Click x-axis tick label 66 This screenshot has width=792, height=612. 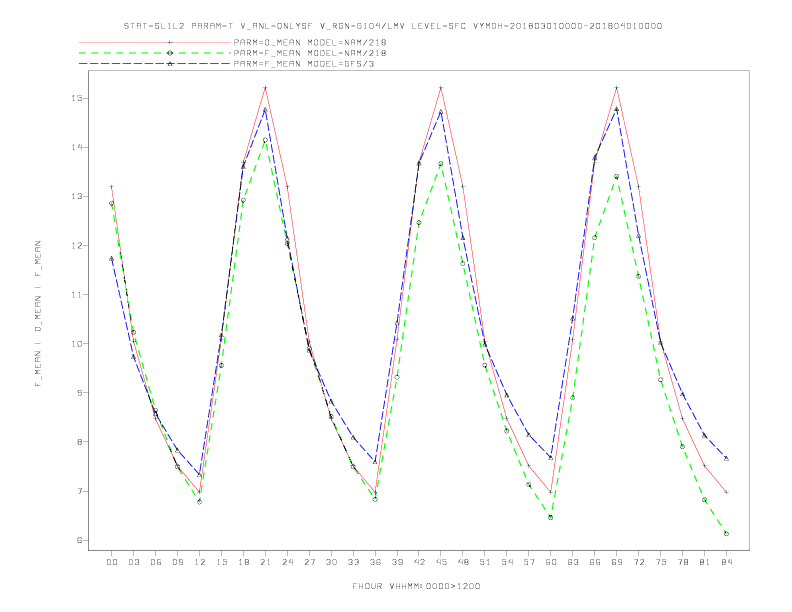595,562
